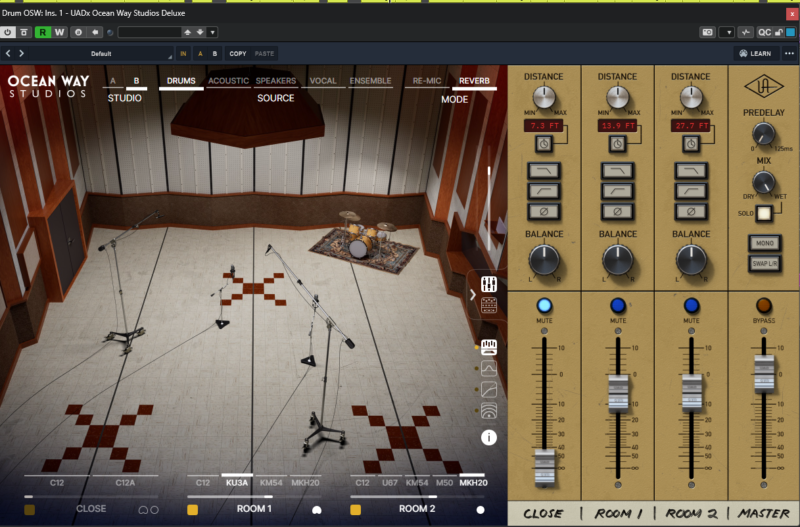
Task: Select the VOCAL source tab
Action: point(323,81)
